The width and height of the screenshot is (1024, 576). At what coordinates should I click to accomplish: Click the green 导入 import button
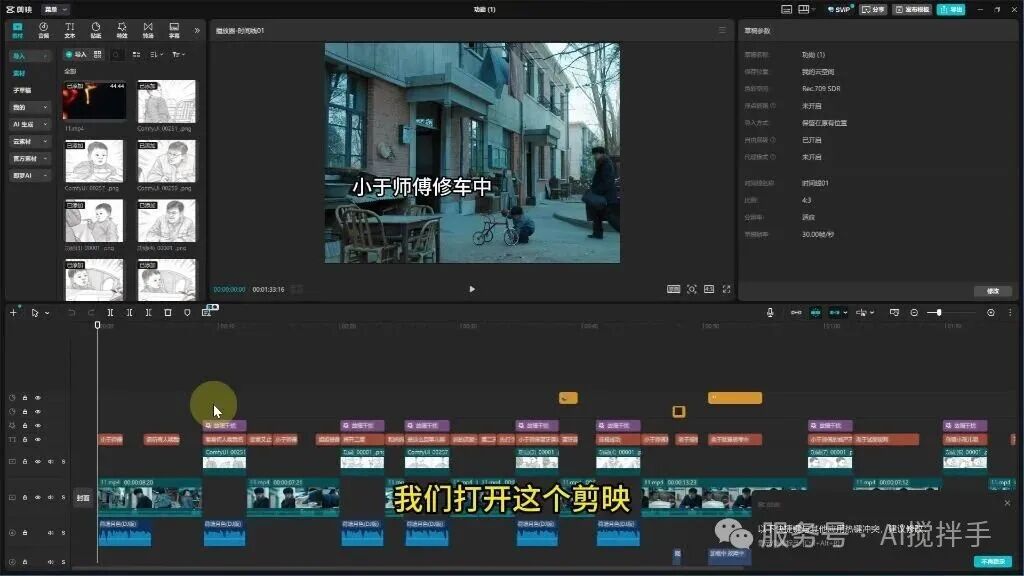point(76,54)
